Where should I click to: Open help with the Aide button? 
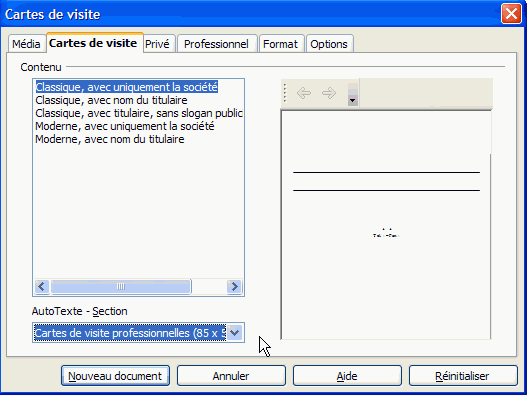click(x=347, y=376)
